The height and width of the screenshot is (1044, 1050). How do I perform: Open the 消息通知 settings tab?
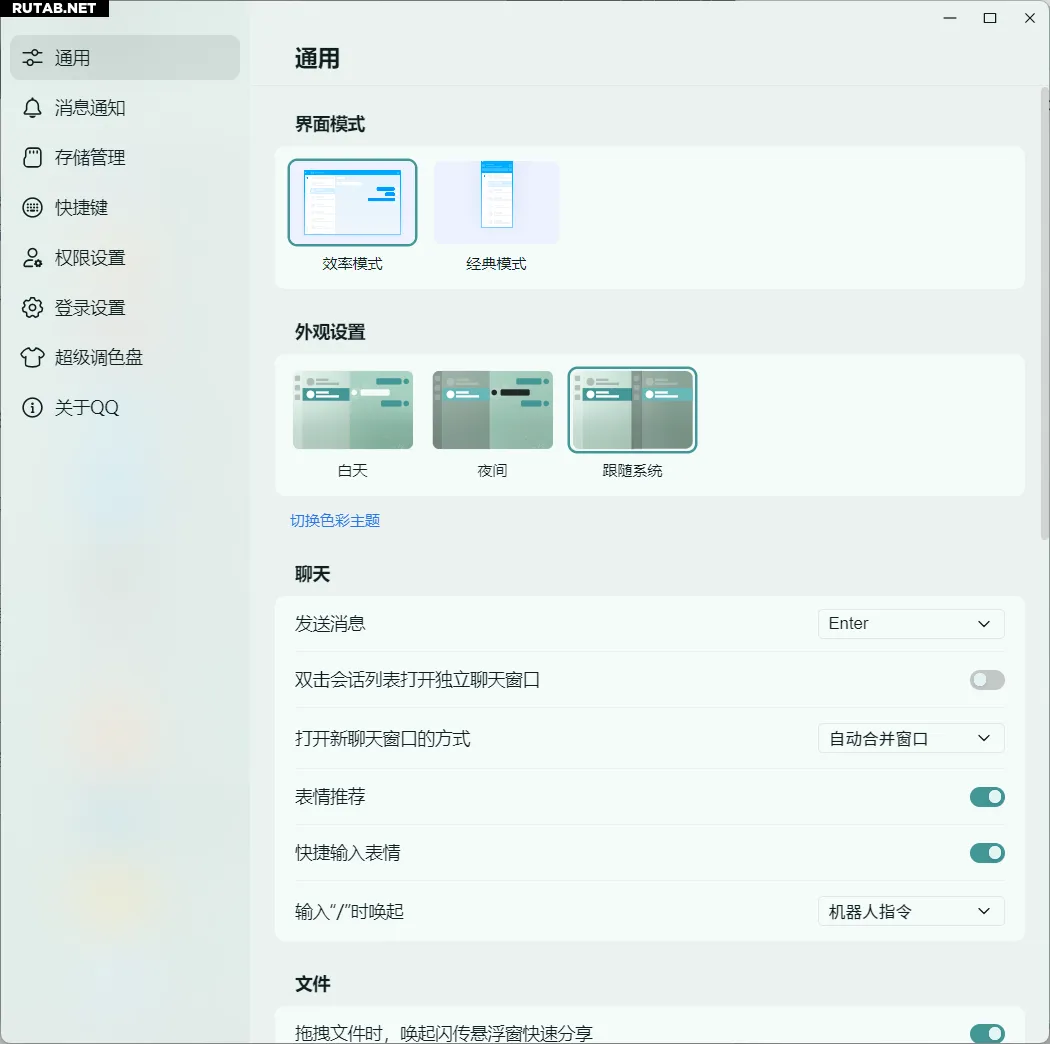coord(90,108)
